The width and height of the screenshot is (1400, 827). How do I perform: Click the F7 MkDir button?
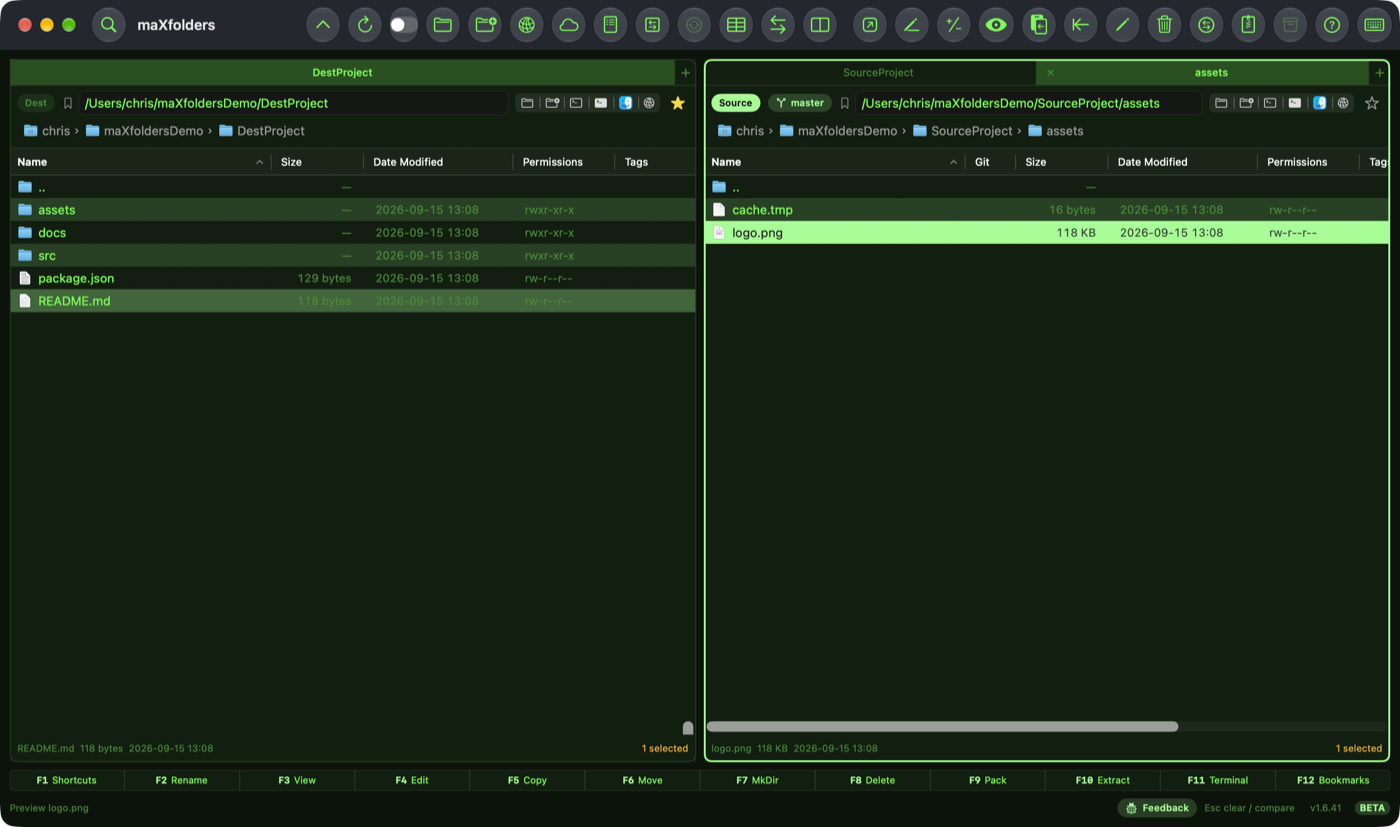(x=757, y=780)
